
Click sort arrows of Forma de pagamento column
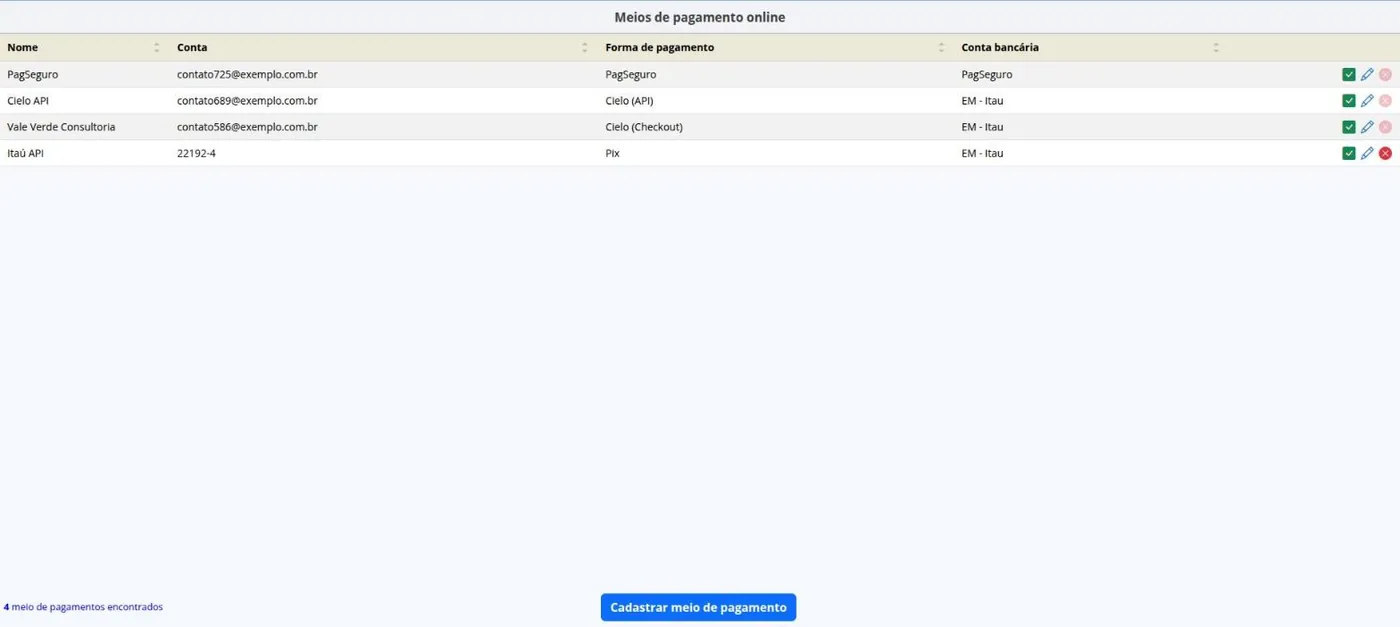tap(941, 47)
